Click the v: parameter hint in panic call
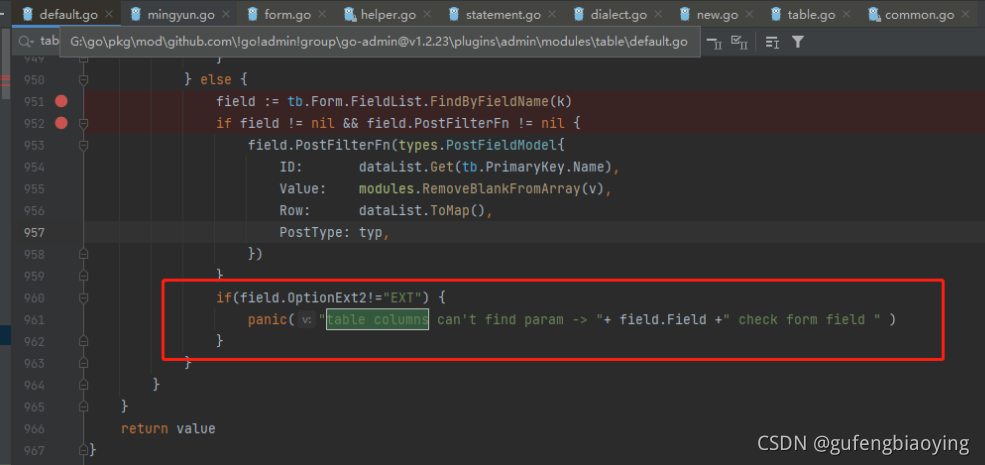 [307, 320]
